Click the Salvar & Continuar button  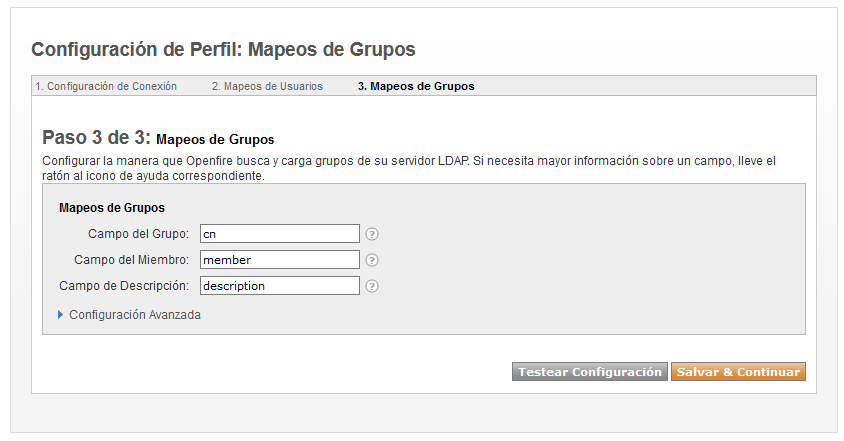pos(738,372)
